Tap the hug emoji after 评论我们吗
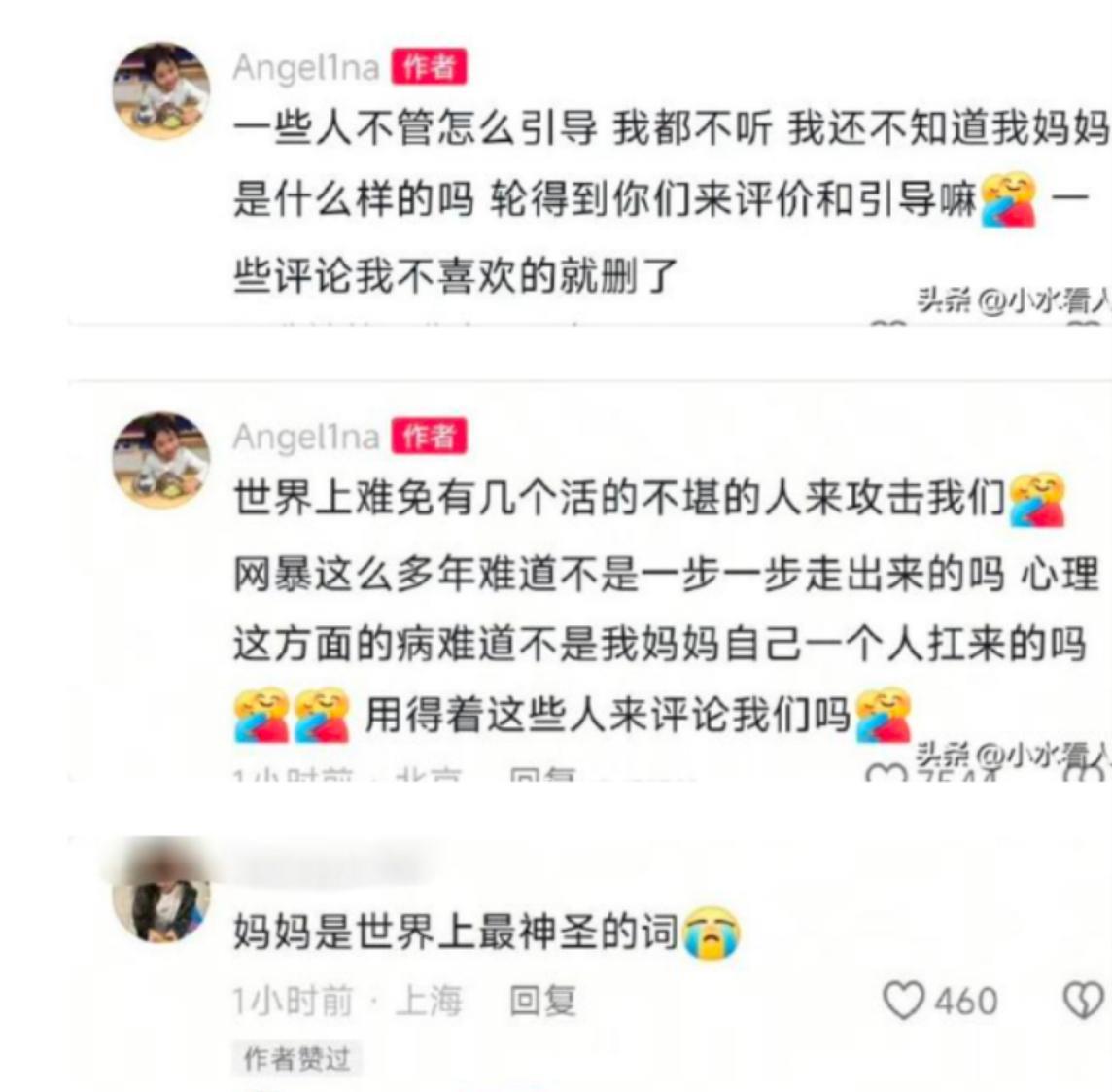Image resolution: width=1112 pixels, height=1092 pixels. point(884,716)
